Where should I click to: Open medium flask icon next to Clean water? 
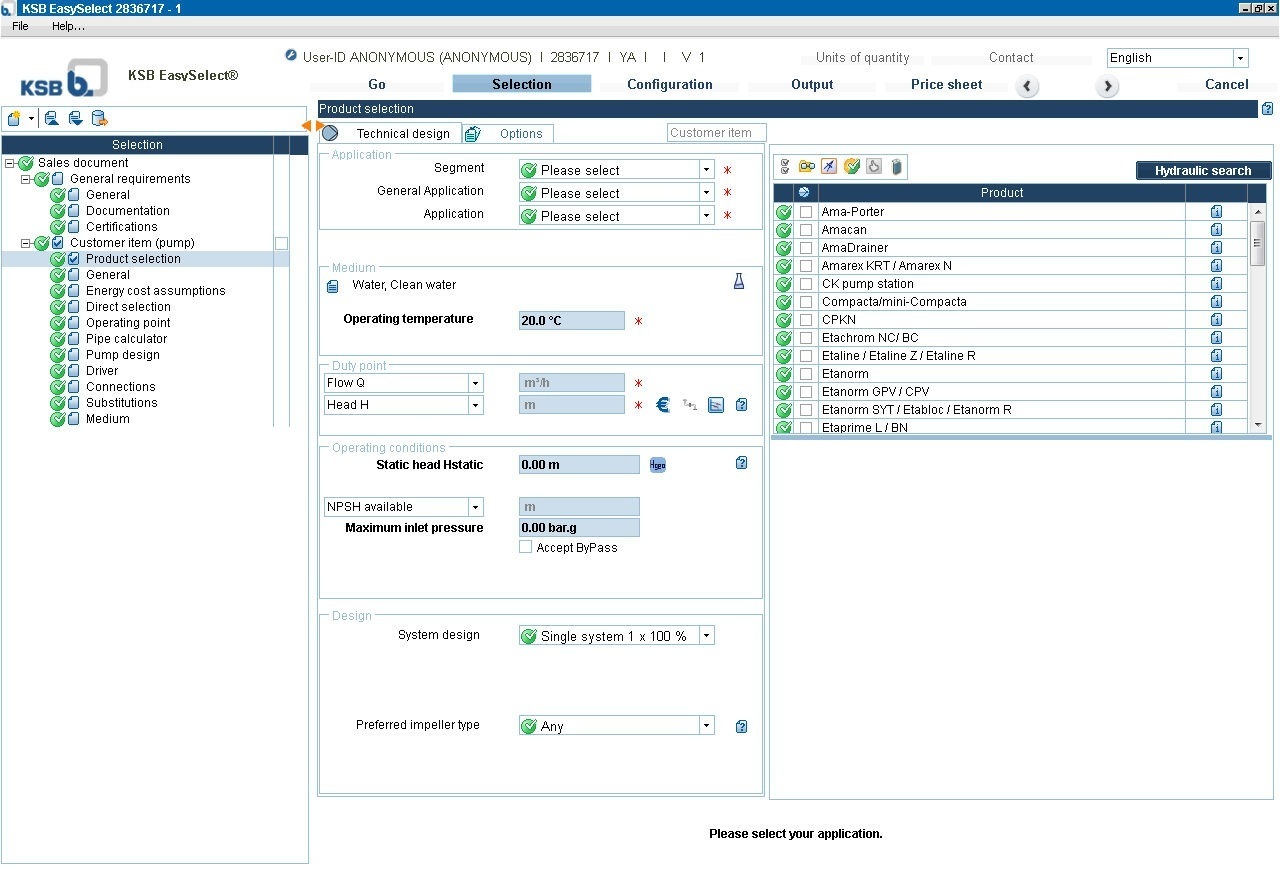[x=739, y=283]
